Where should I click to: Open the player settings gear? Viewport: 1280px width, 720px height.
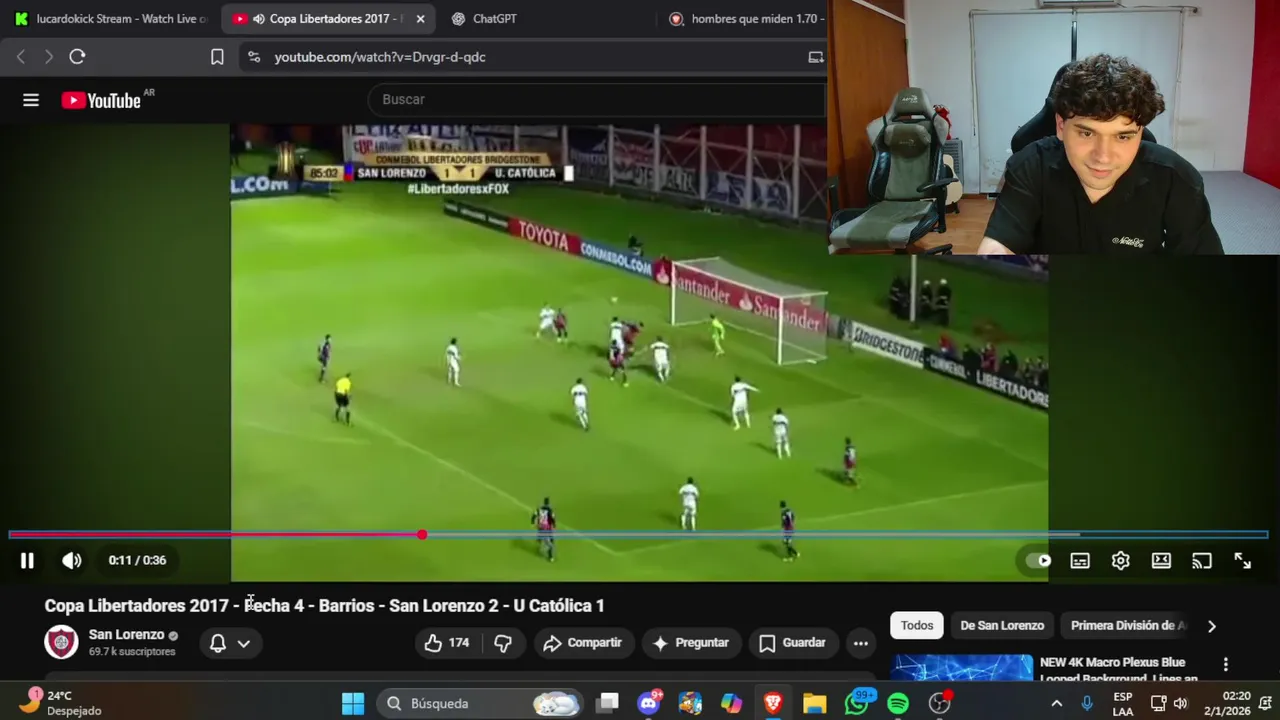1120,561
